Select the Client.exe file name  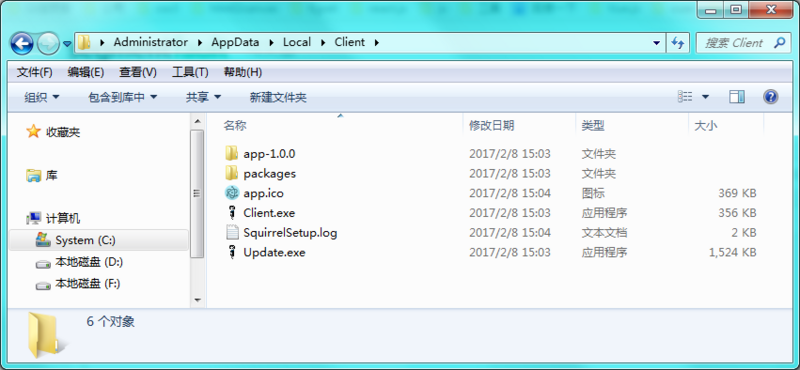(x=269, y=213)
